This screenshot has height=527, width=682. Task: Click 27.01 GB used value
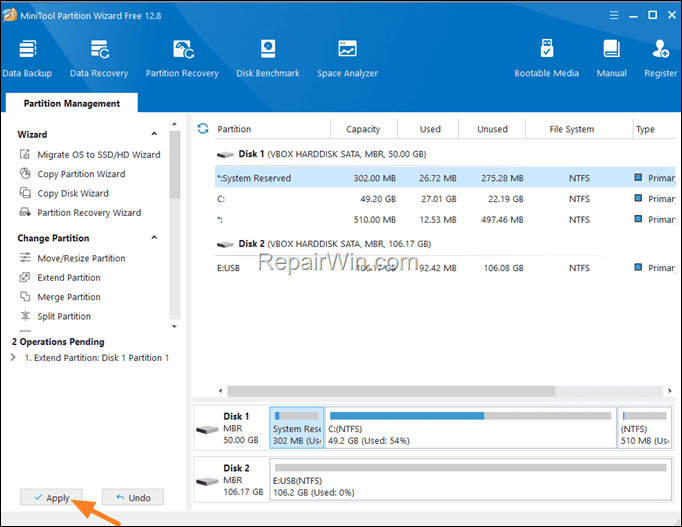coord(439,199)
